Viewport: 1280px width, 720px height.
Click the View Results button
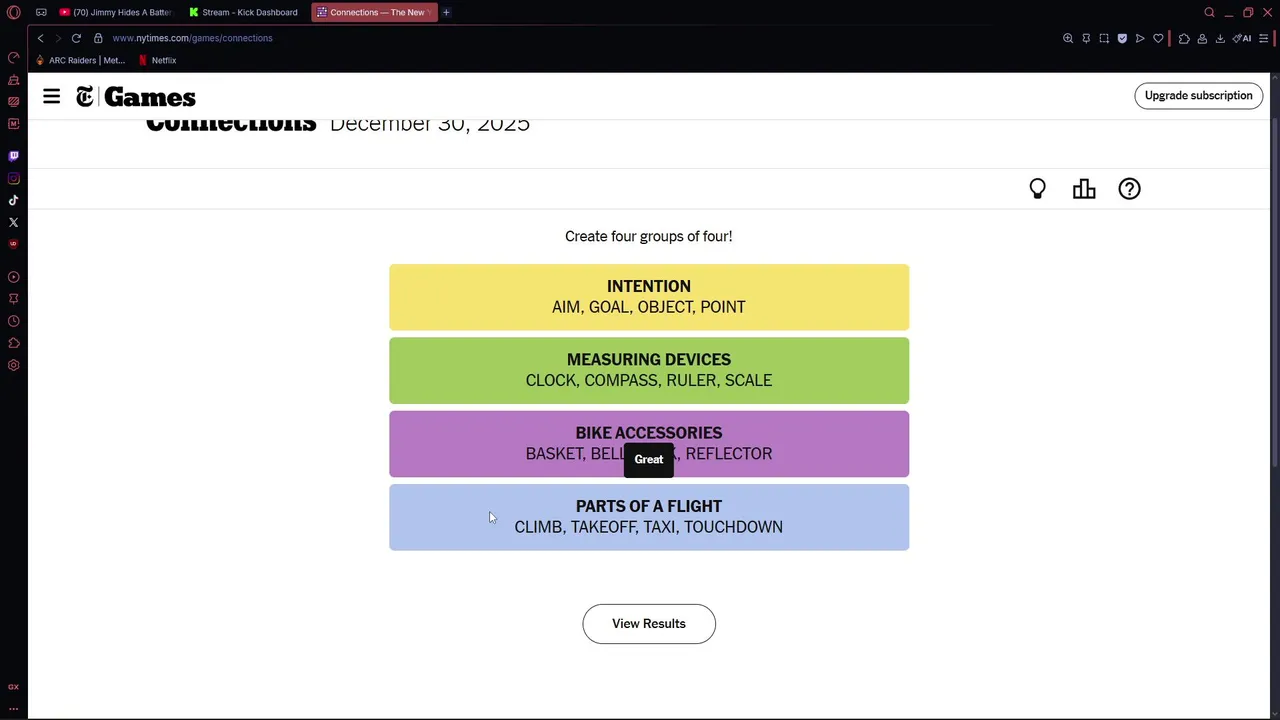point(649,624)
